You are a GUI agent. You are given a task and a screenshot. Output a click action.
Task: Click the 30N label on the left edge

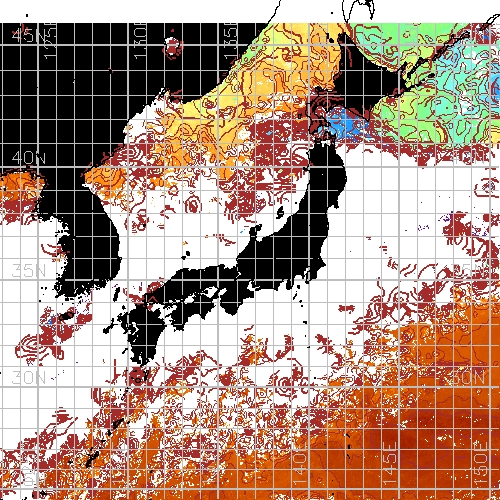click(x=29, y=378)
